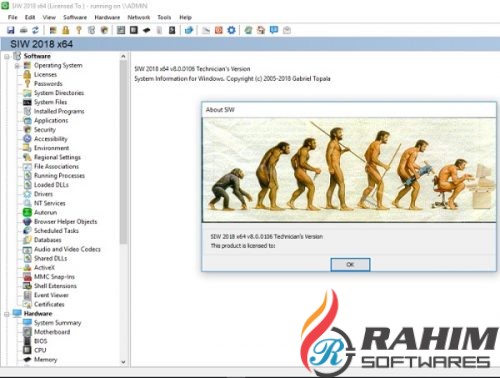Click the blue gear toolbar icon

(231, 30)
